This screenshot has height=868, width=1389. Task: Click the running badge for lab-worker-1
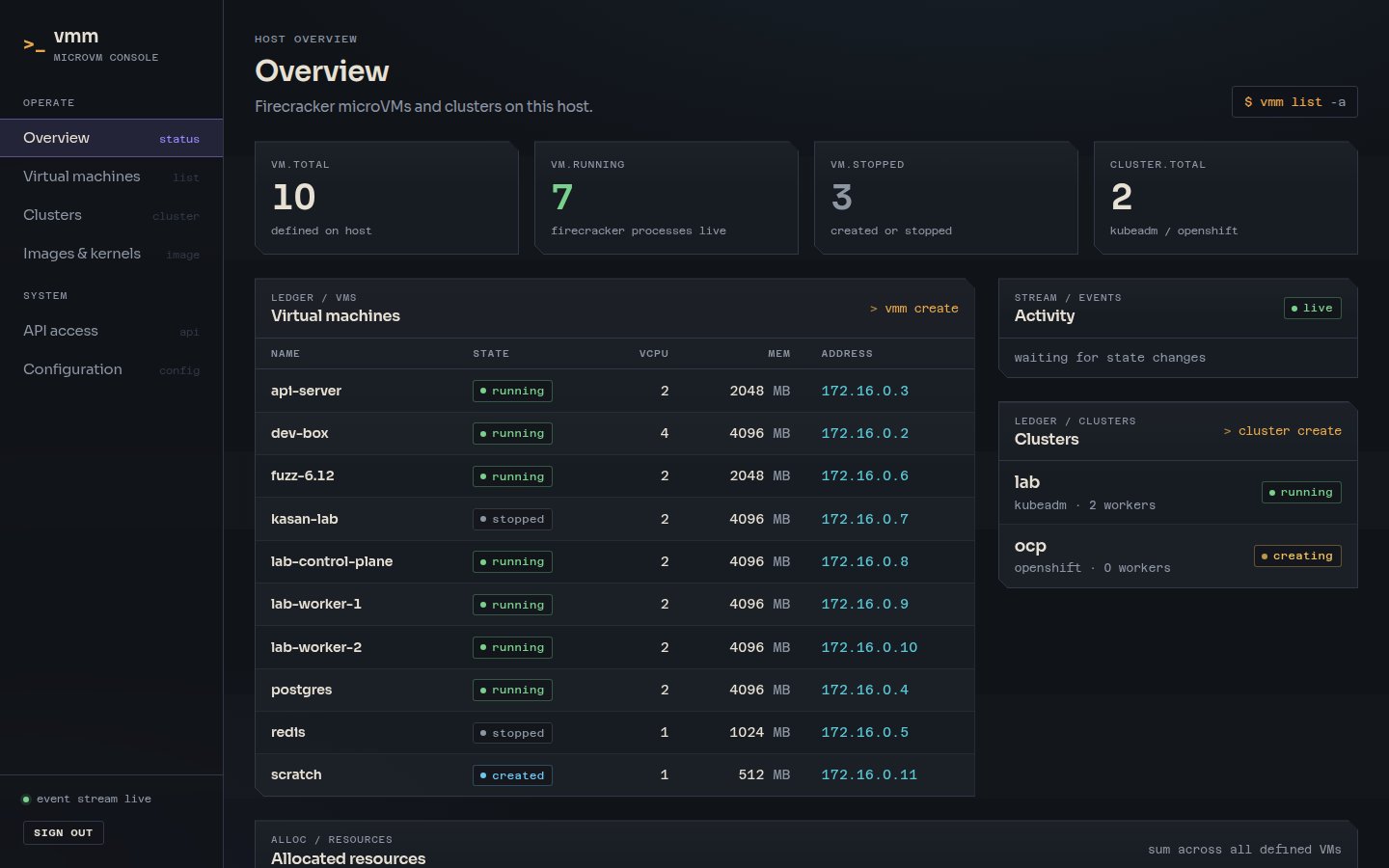pos(512,605)
